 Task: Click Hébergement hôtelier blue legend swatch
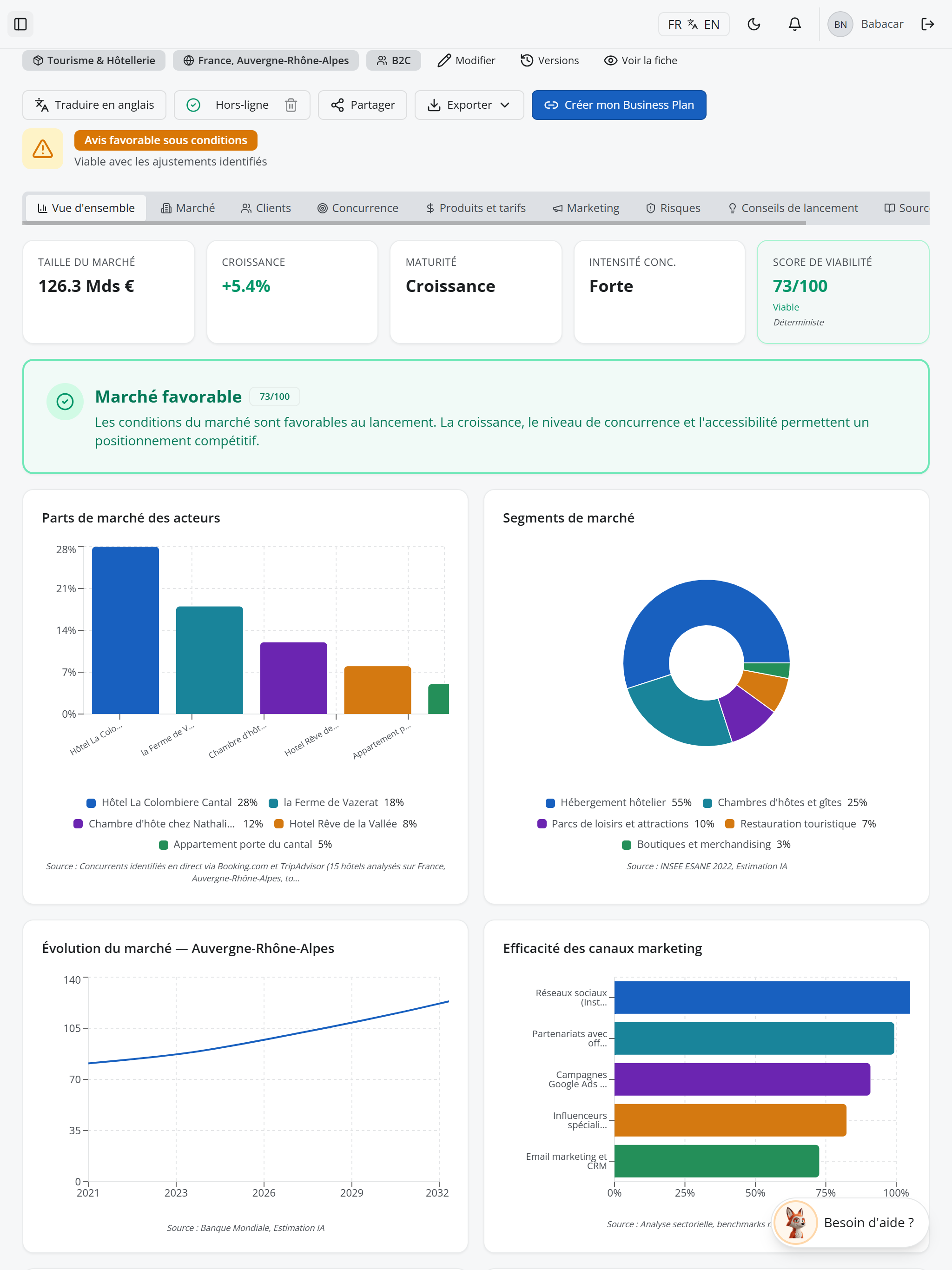pyautogui.click(x=550, y=803)
